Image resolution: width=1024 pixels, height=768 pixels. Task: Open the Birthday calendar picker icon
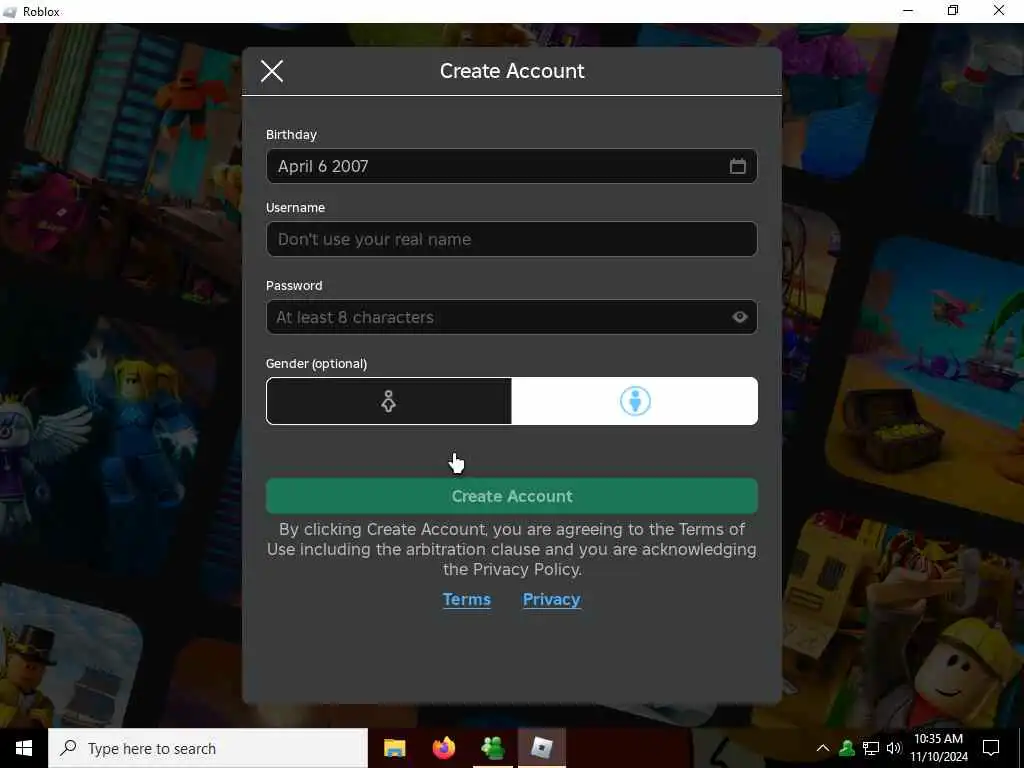tap(737, 166)
